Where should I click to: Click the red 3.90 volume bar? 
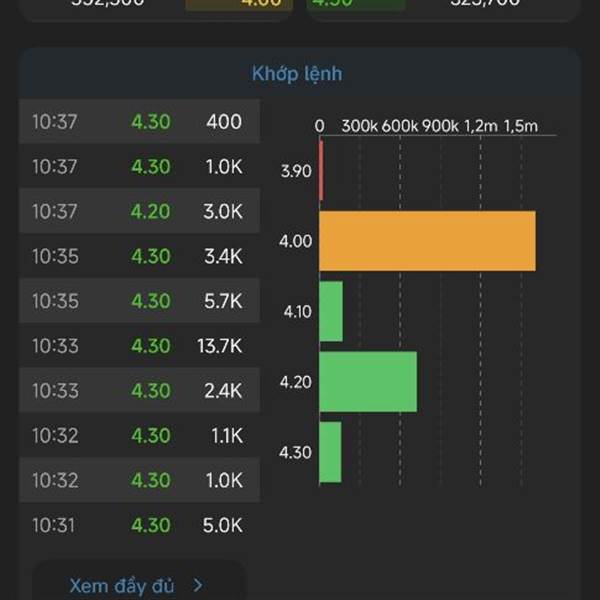[321, 171]
